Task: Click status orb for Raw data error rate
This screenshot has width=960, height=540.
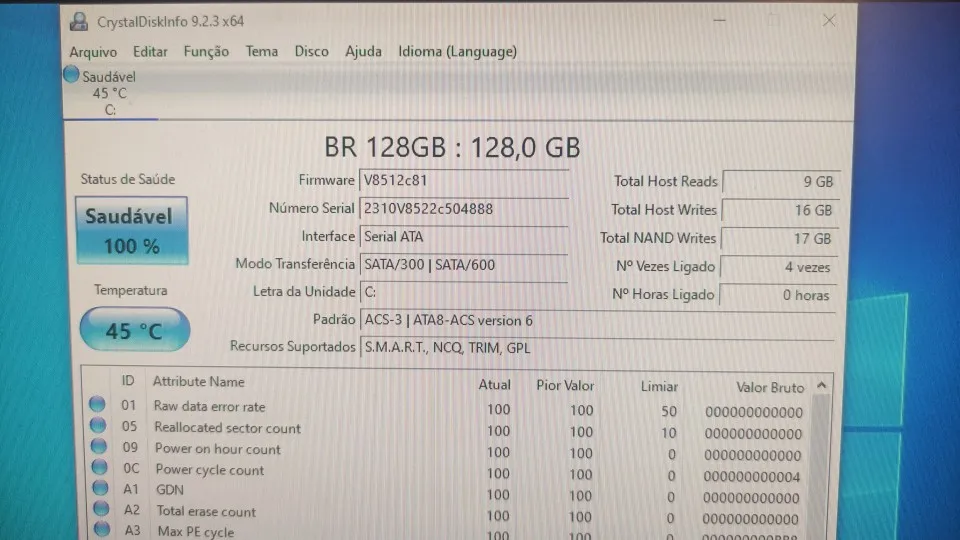Action: (x=97, y=405)
